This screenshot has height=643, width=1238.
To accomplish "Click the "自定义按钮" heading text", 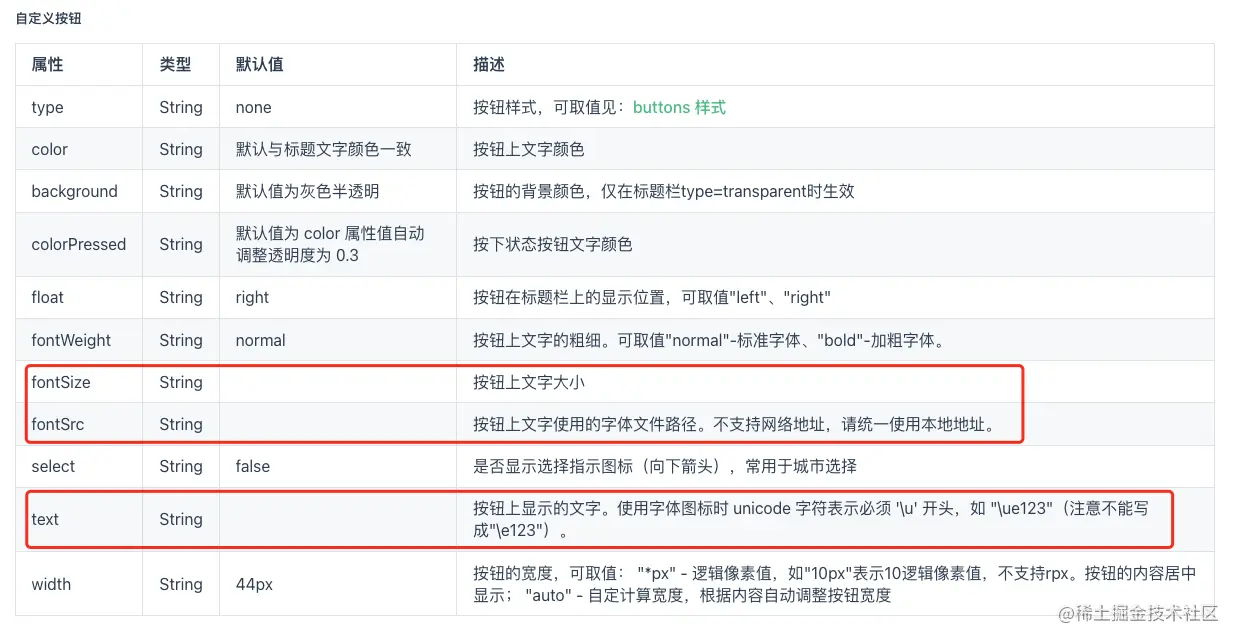I will (x=48, y=19).
